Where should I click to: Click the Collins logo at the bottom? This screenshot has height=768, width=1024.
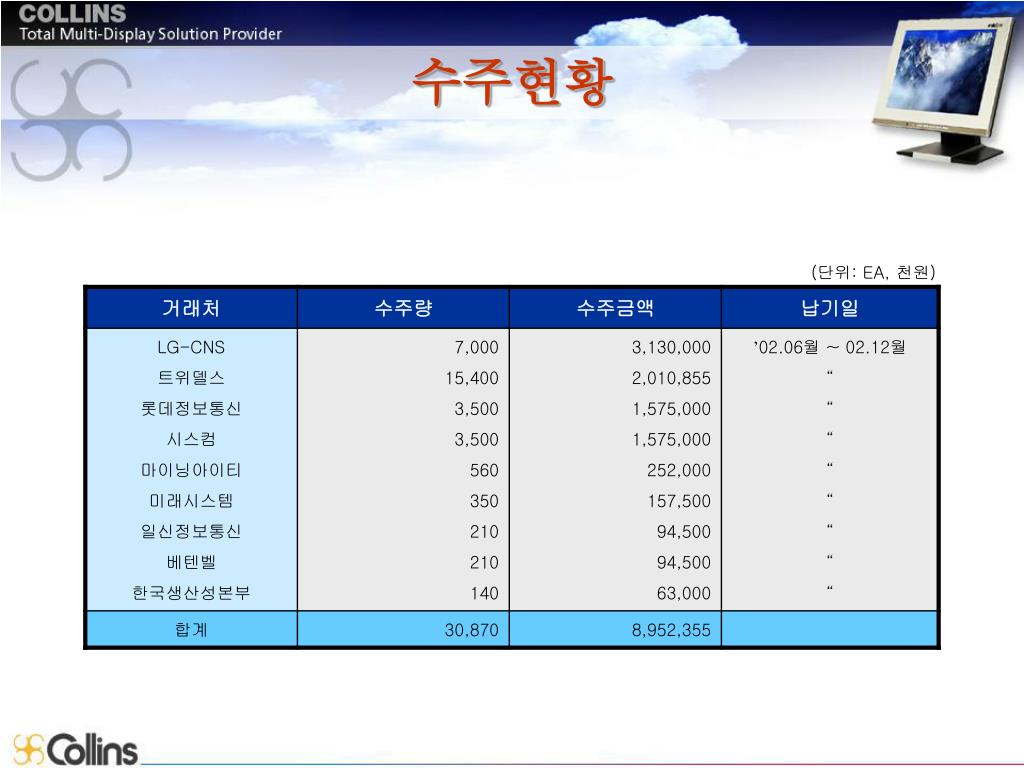click(75, 749)
